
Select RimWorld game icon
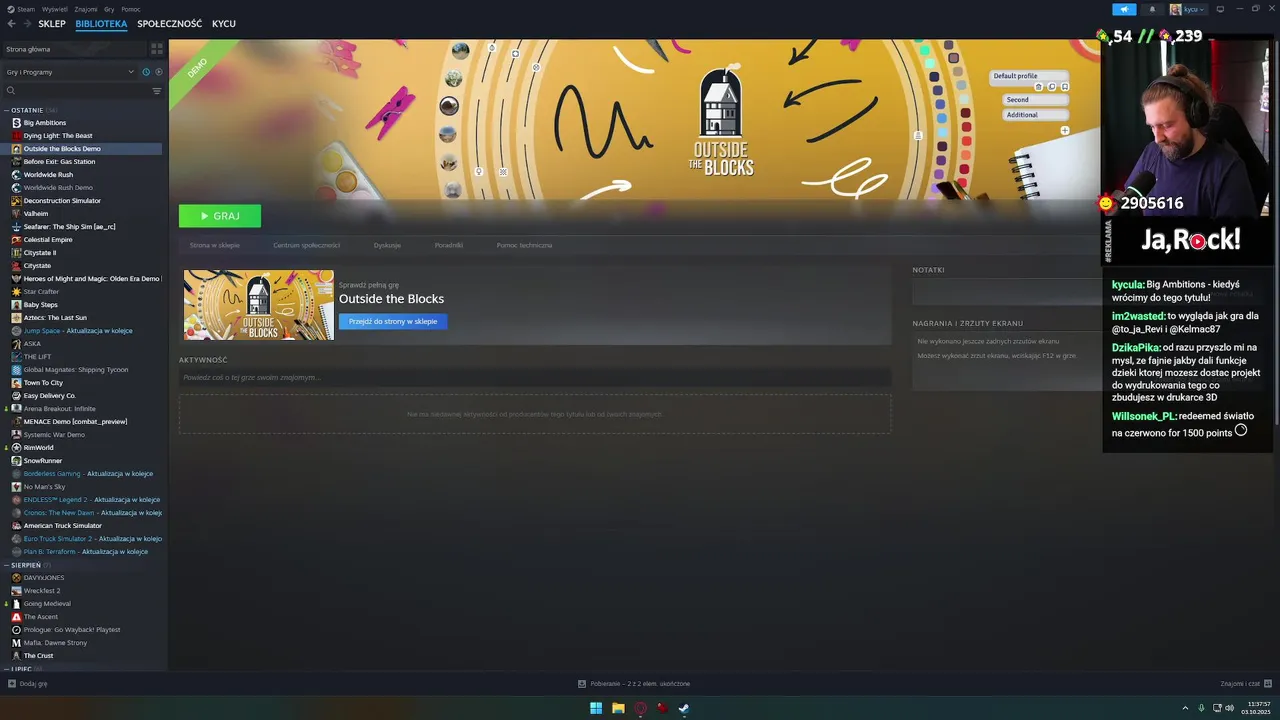[x=16, y=448]
